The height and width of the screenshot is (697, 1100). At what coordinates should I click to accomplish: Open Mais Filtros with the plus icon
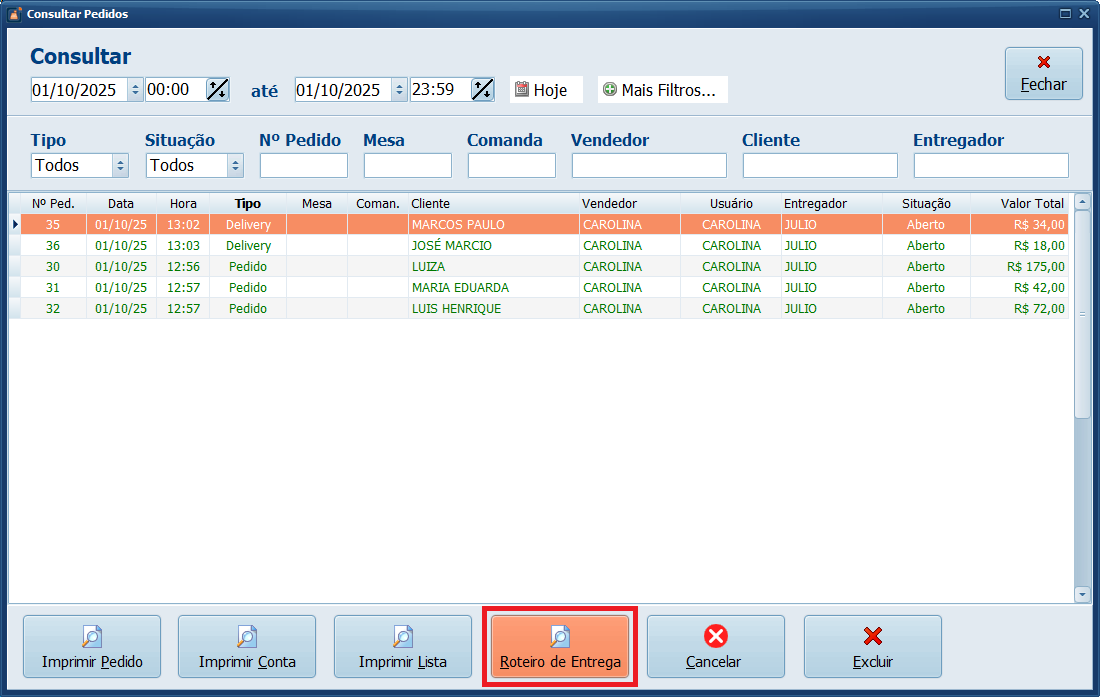pyautogui.click(x=662, y=89)
